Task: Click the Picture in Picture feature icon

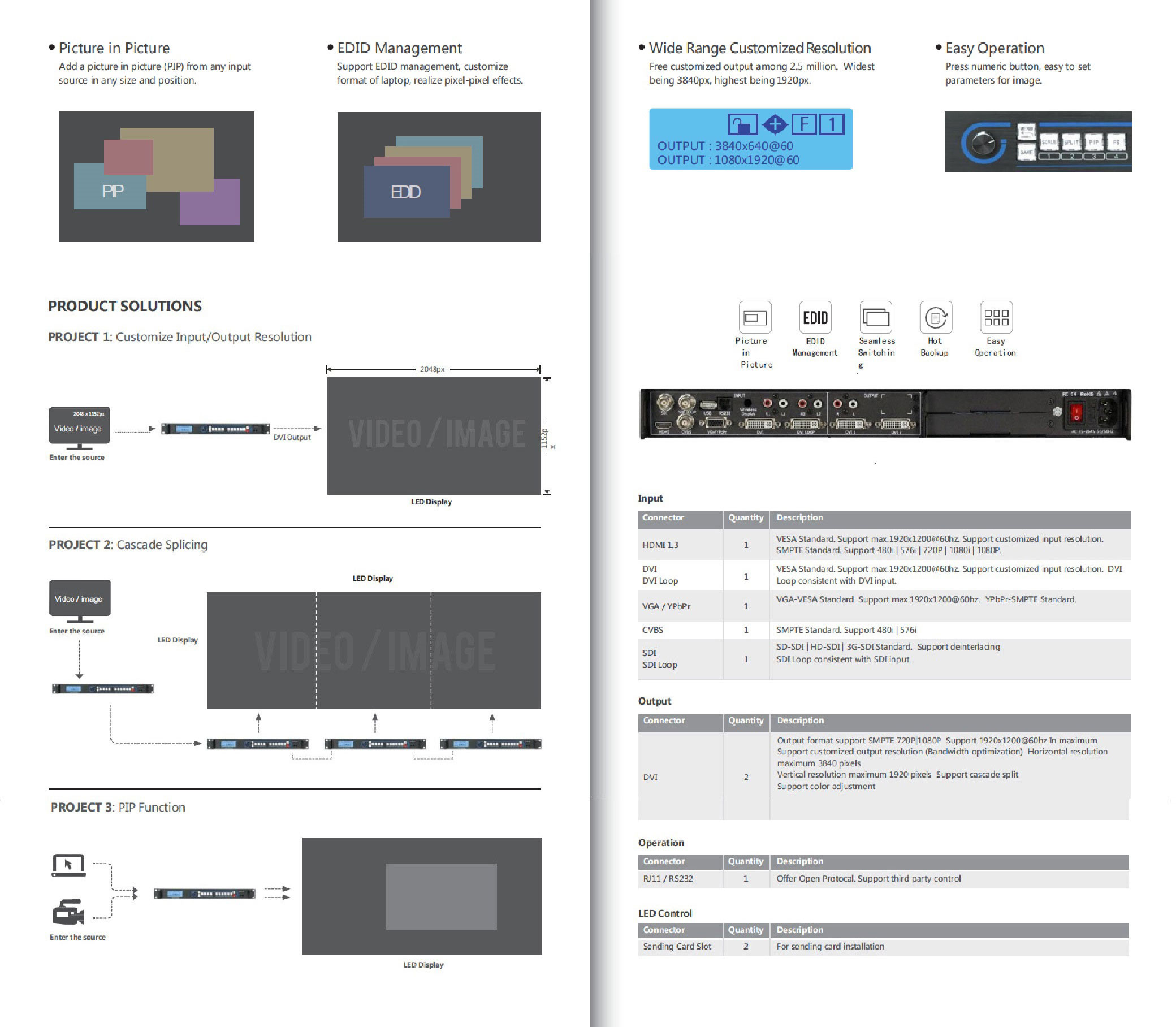Action: pyautogui.click(x=754, y=317)
